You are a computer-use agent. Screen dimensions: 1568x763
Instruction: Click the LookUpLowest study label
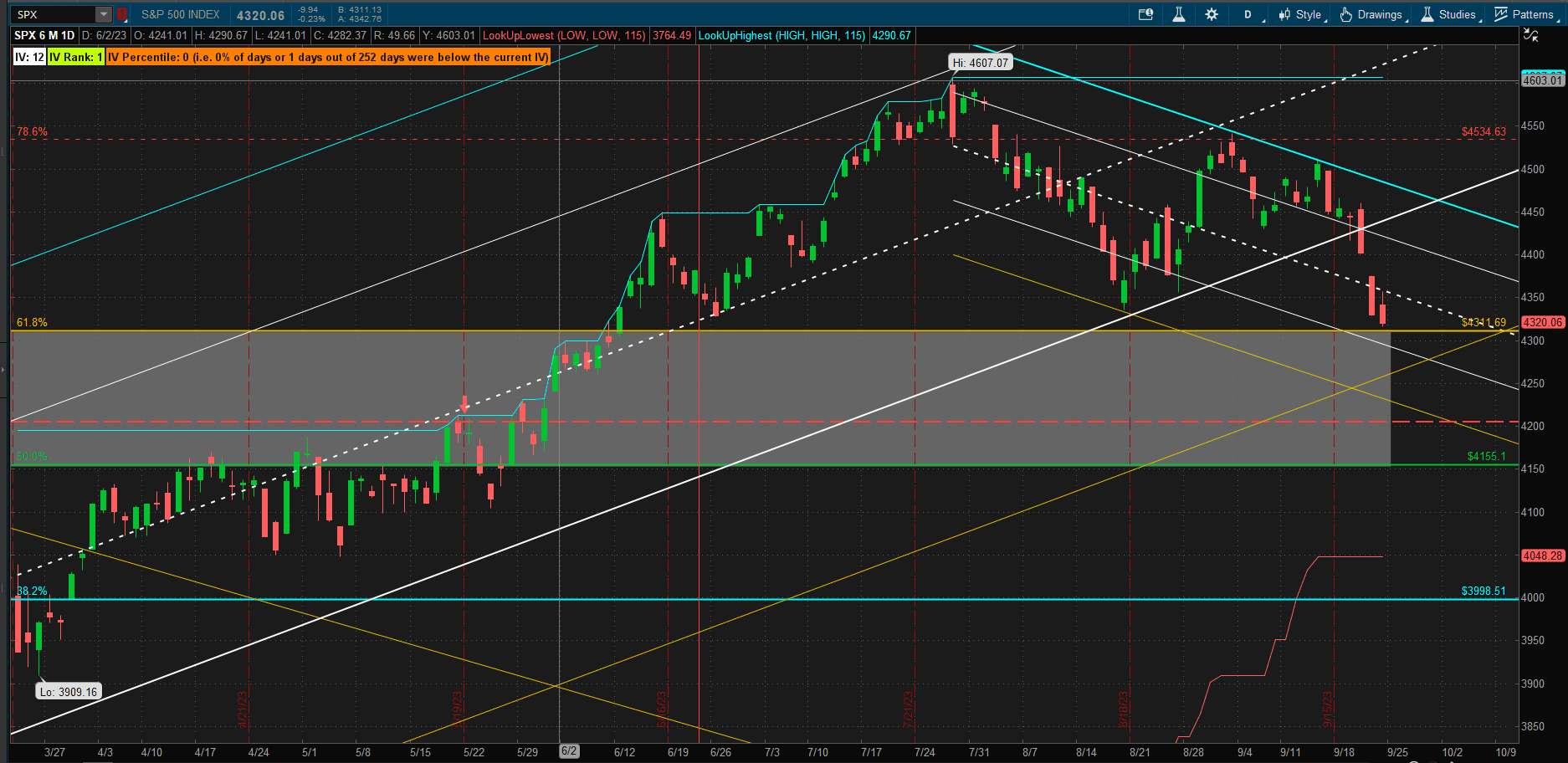coord(564,35)
